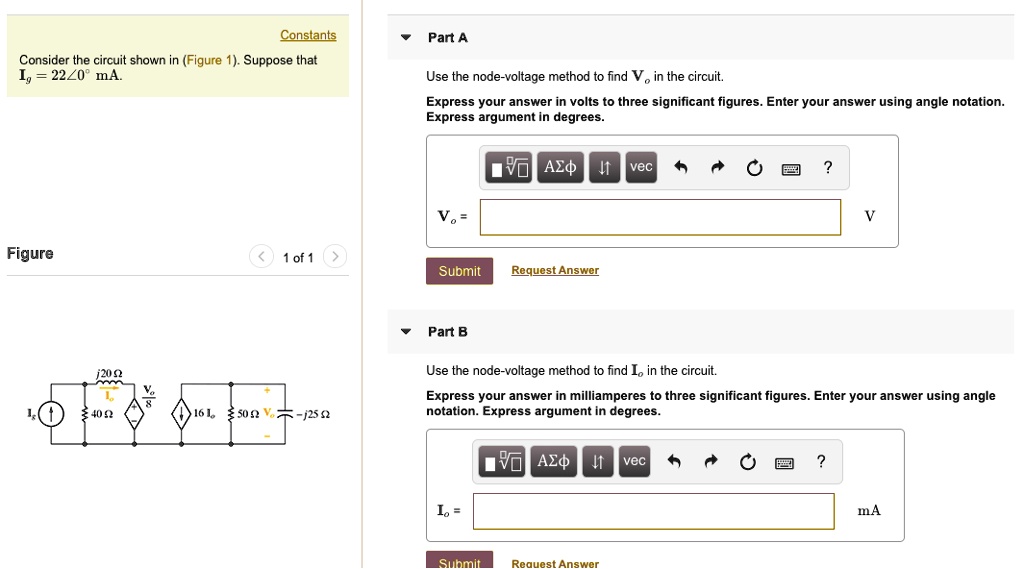This screenshot has height=569, width=1024.
Task: Reset the Part B answer field
Action: point(747,461)
